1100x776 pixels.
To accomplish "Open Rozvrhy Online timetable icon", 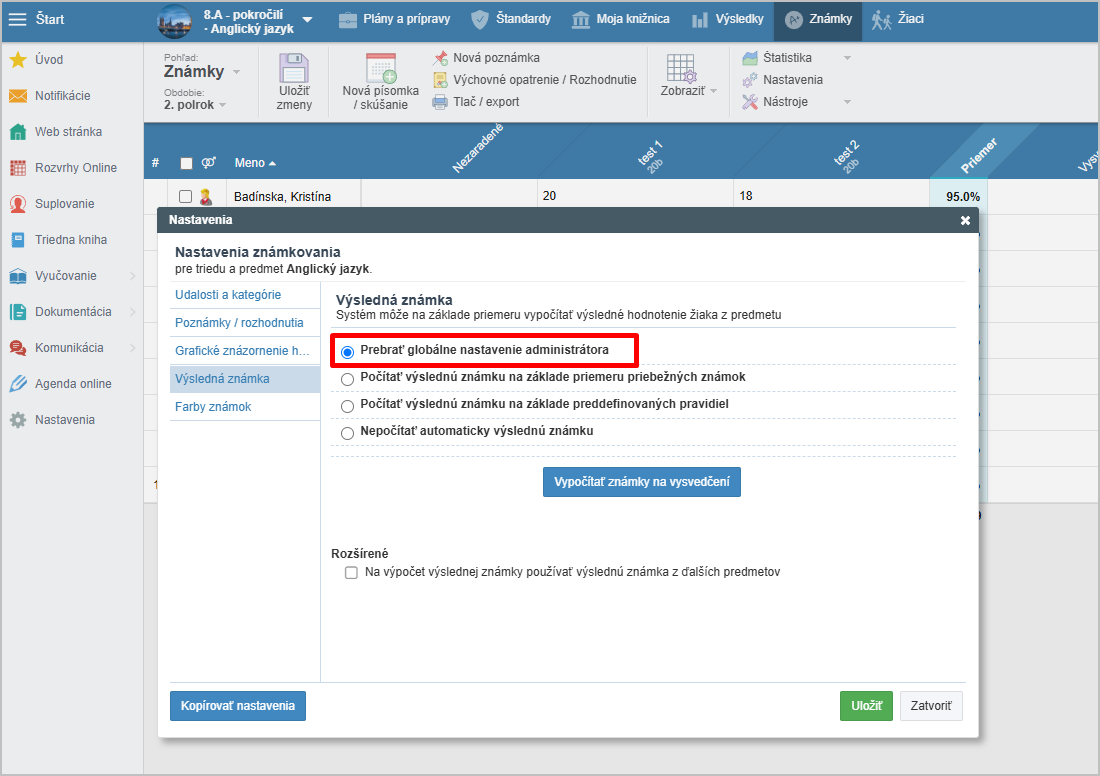I will tap(18, 168).
